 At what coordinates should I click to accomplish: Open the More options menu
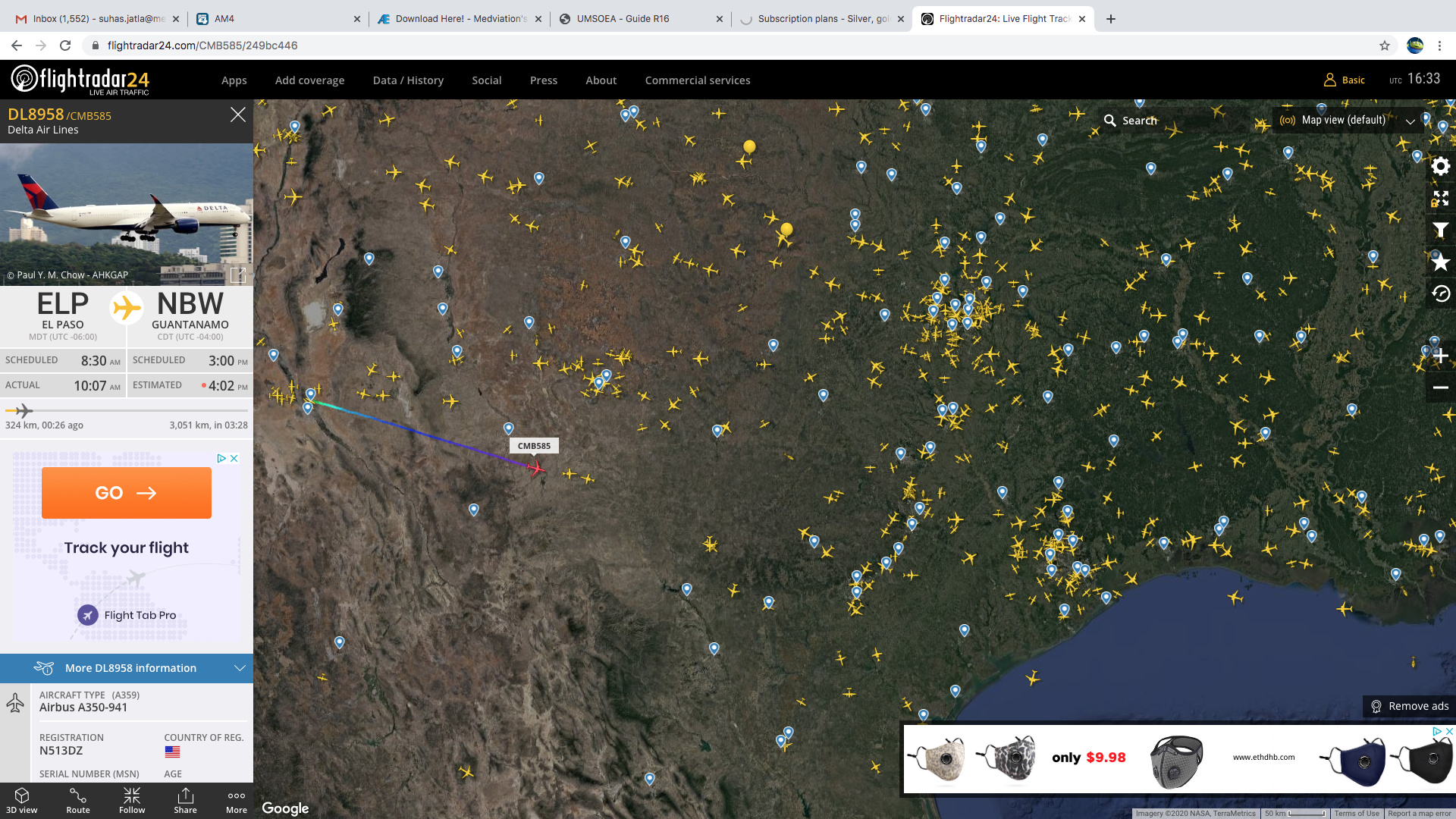[237, 800]
